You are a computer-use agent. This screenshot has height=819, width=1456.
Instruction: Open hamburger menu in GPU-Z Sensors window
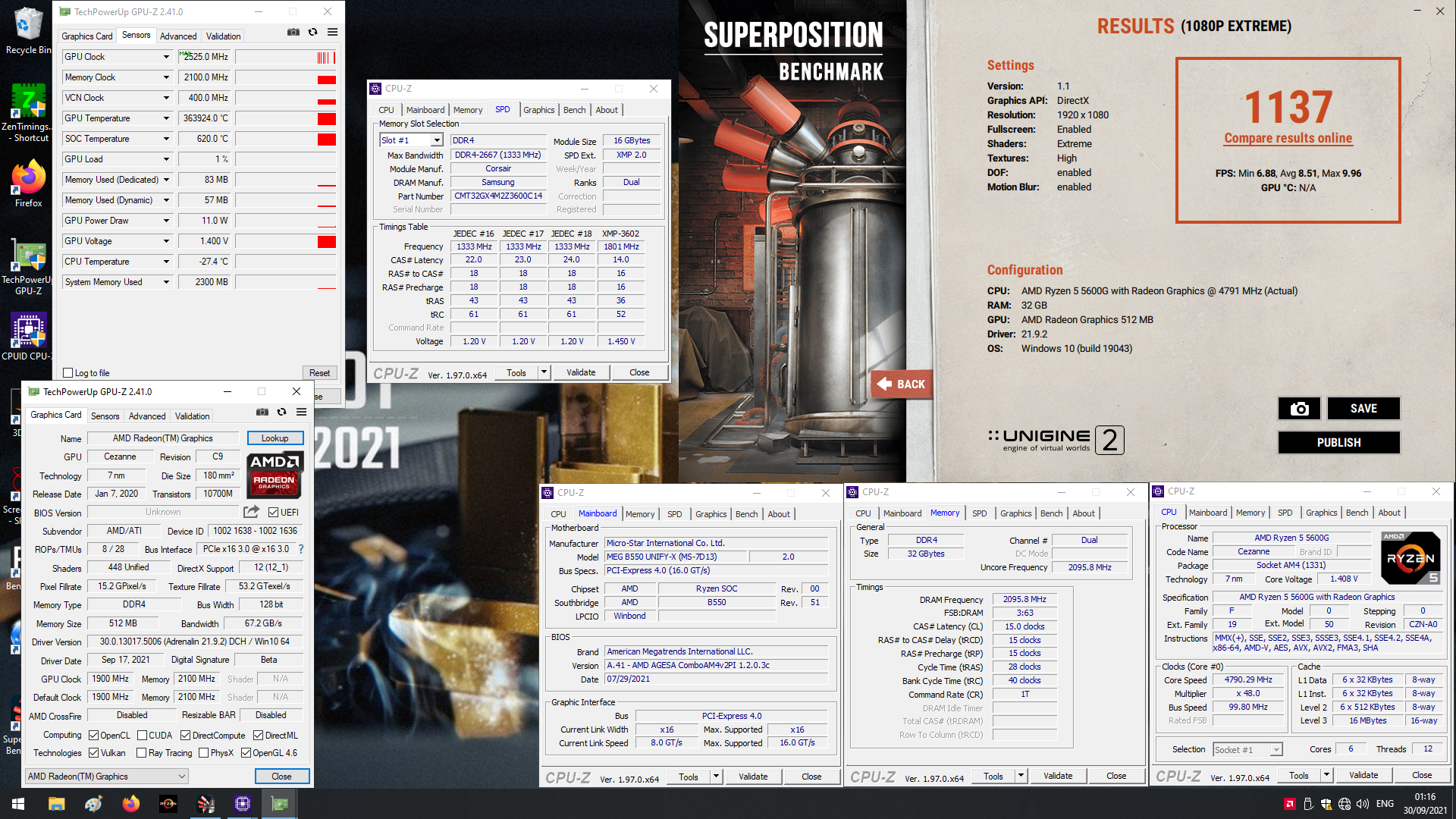click(332, 33)
